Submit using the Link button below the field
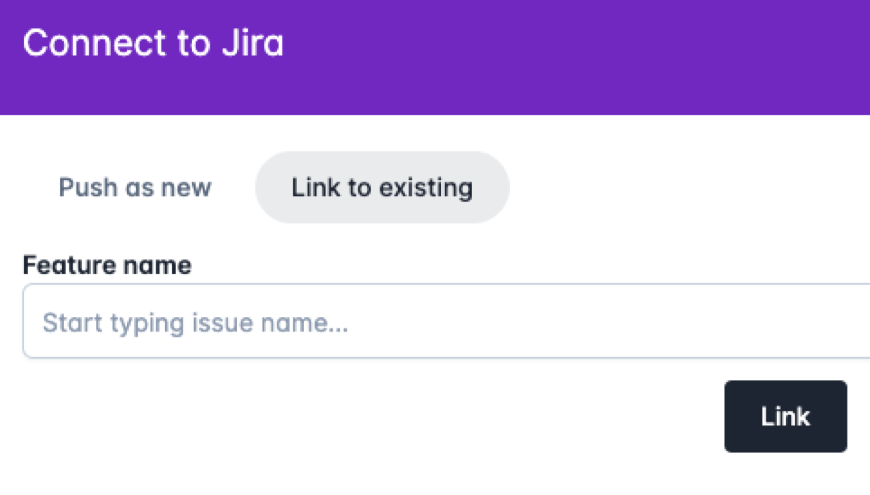The height and width of the screenshot is (495, 870). click(785, 416)
